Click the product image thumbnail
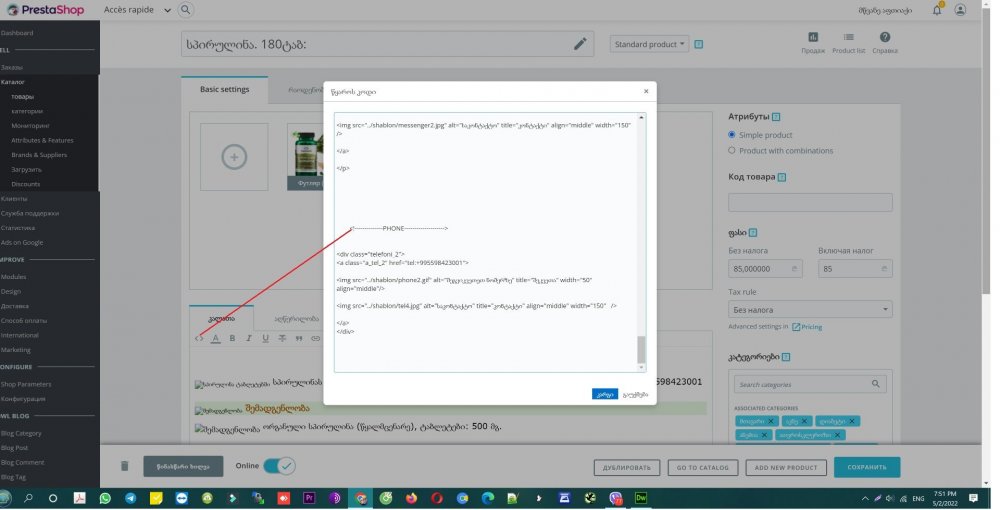Image resolution: width=1000 pixels, height=510 pixels. pyautogui.click(x=305, y=157)
